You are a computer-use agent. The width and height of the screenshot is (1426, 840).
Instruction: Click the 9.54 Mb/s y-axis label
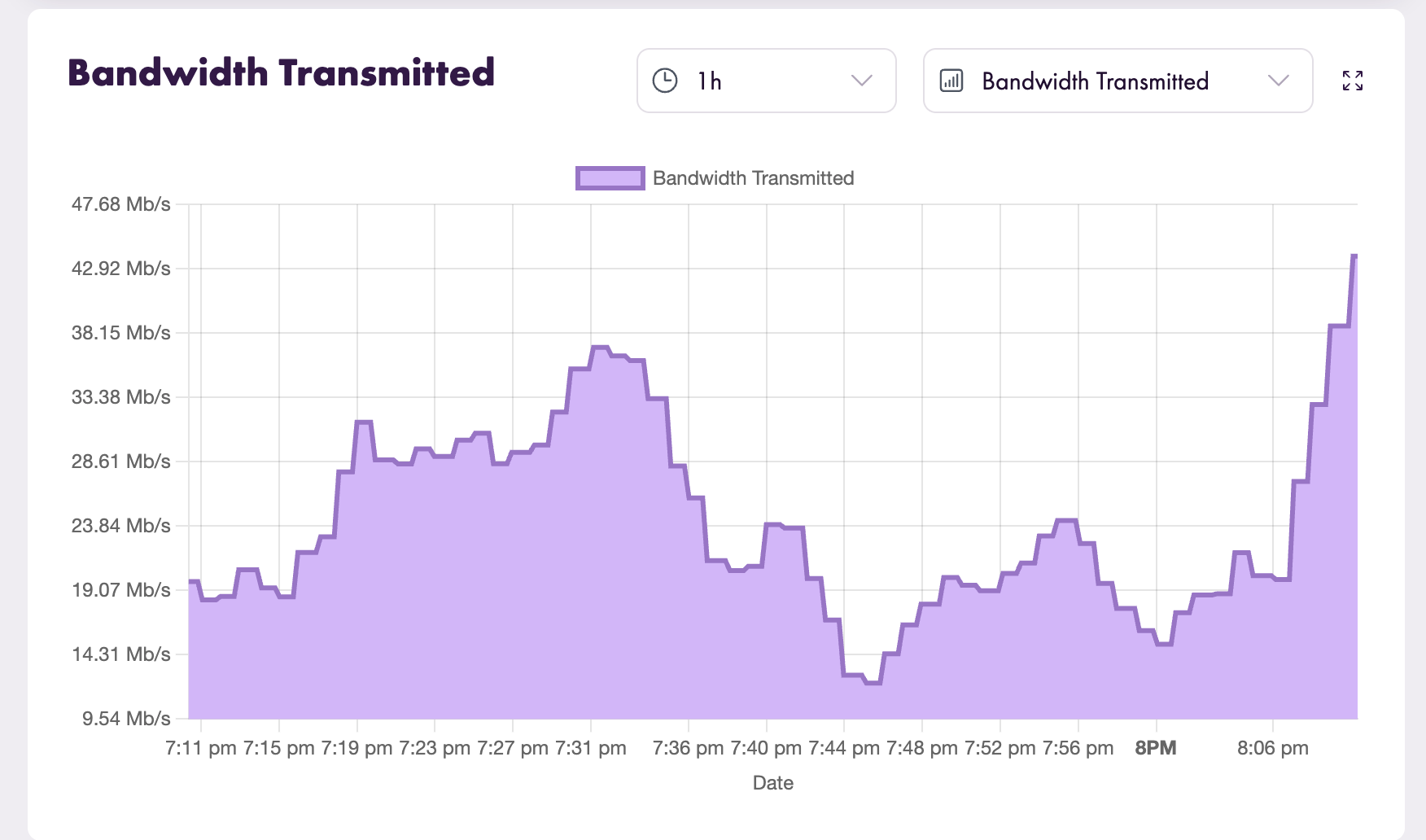click(126, 719)
